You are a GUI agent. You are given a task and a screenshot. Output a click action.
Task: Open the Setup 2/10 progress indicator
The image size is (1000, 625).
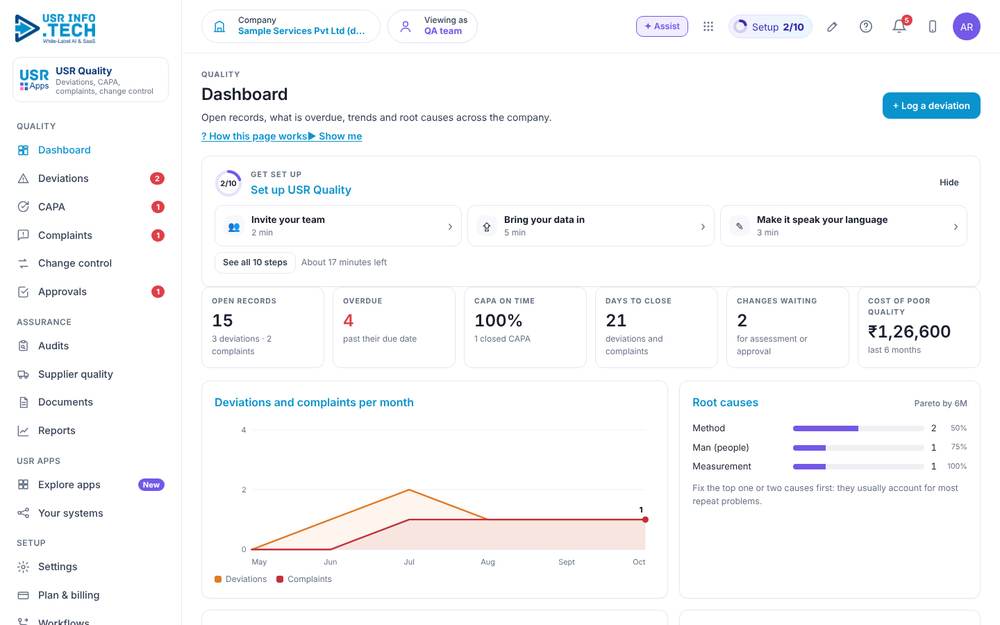[x=770, y=27]
